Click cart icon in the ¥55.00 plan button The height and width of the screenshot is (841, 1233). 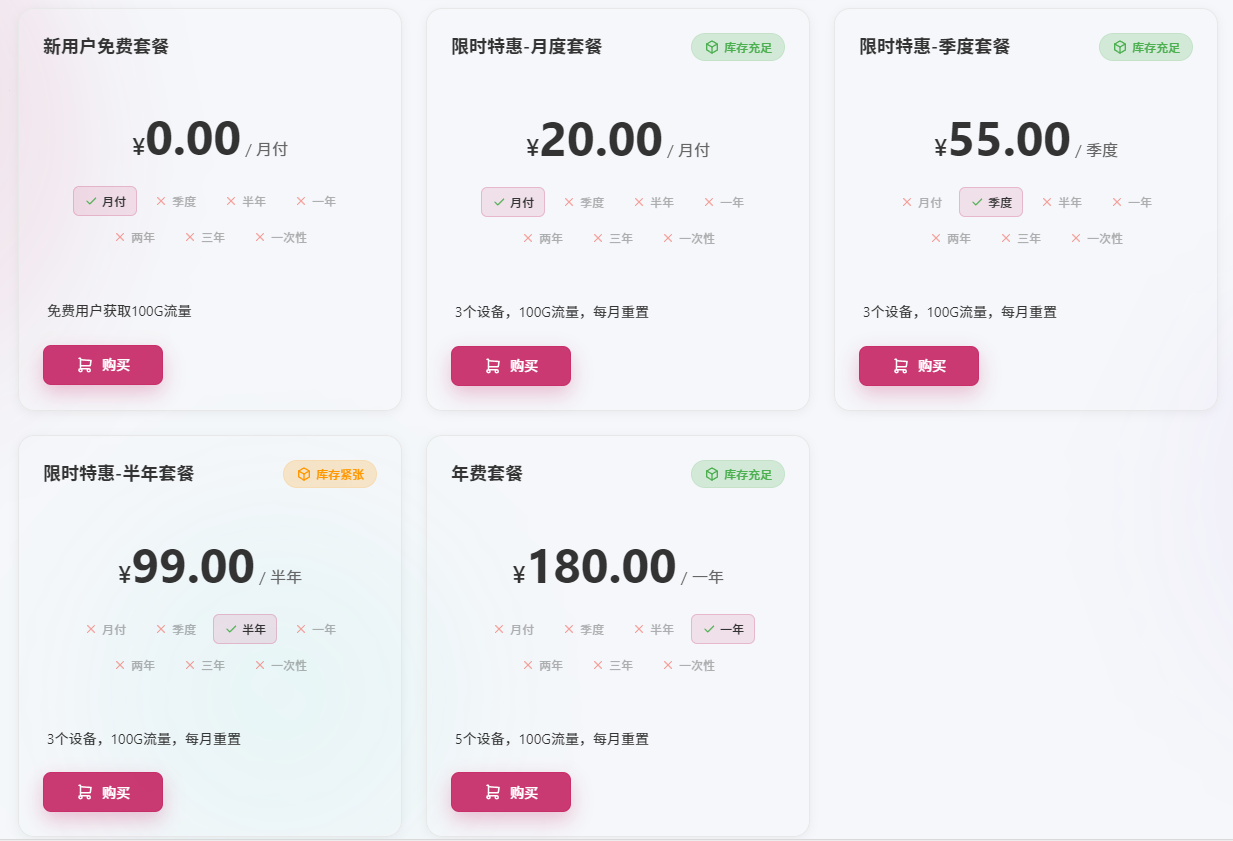coord(901,366)
